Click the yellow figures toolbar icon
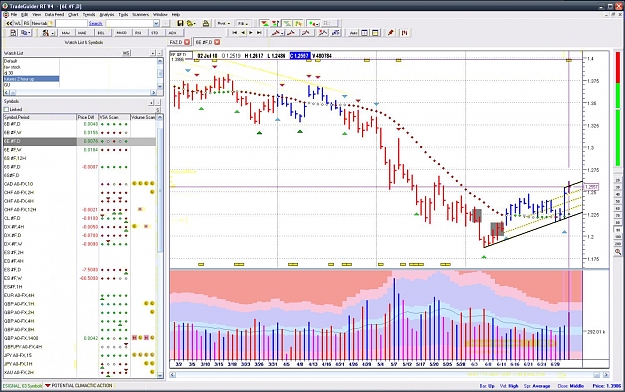Screen dimensions: 625x392 (298, 24)
